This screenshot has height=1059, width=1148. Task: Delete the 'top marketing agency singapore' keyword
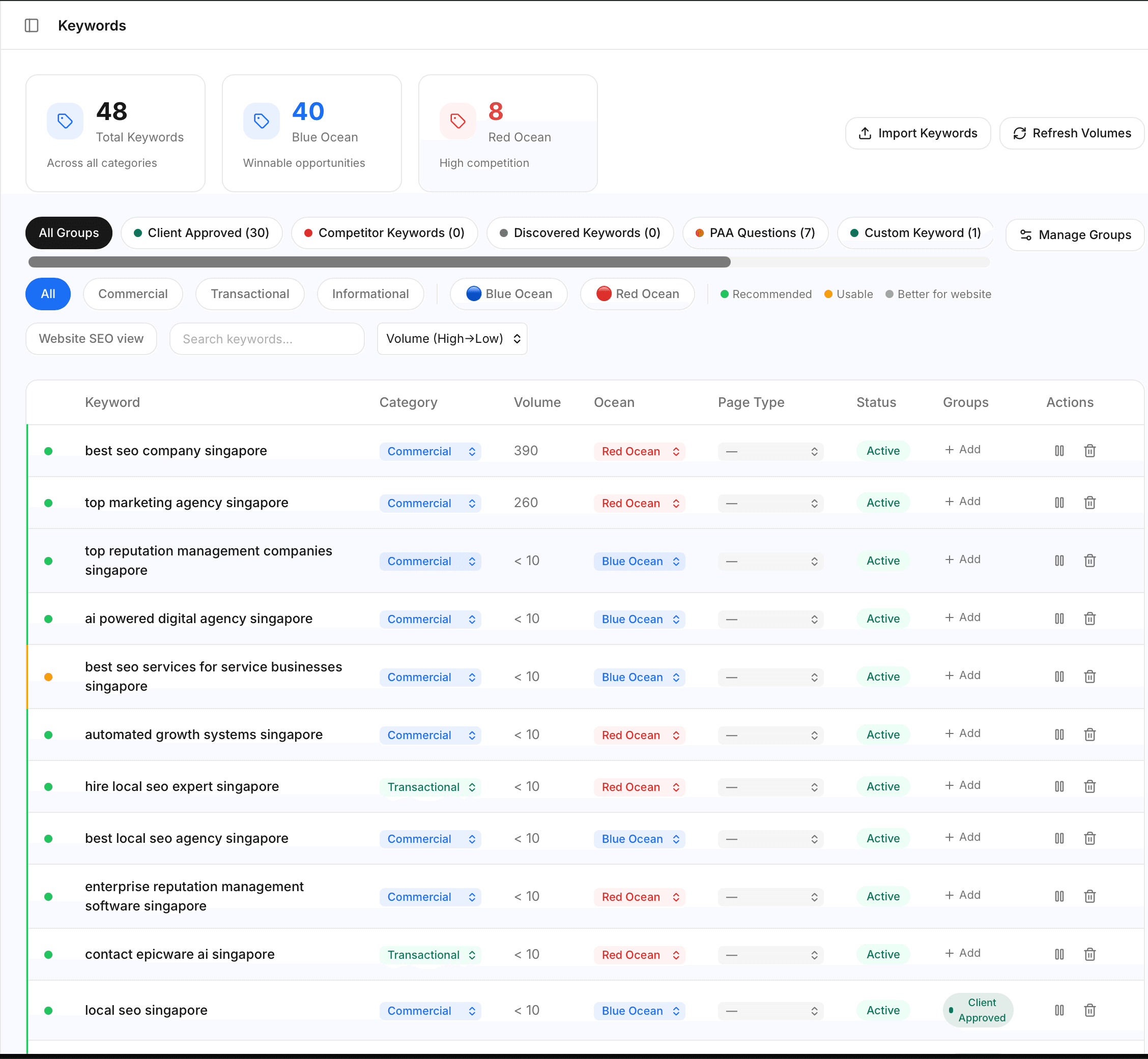pos(1090,503)
